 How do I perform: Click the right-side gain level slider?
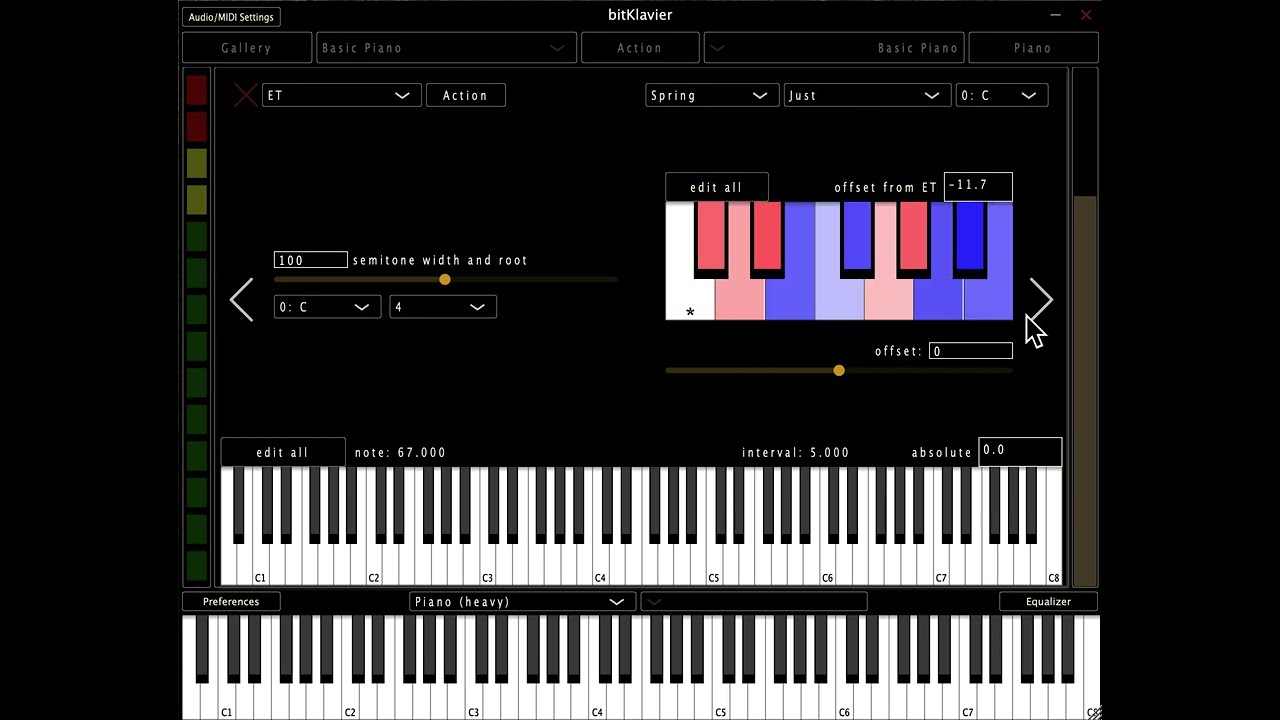1085,326
